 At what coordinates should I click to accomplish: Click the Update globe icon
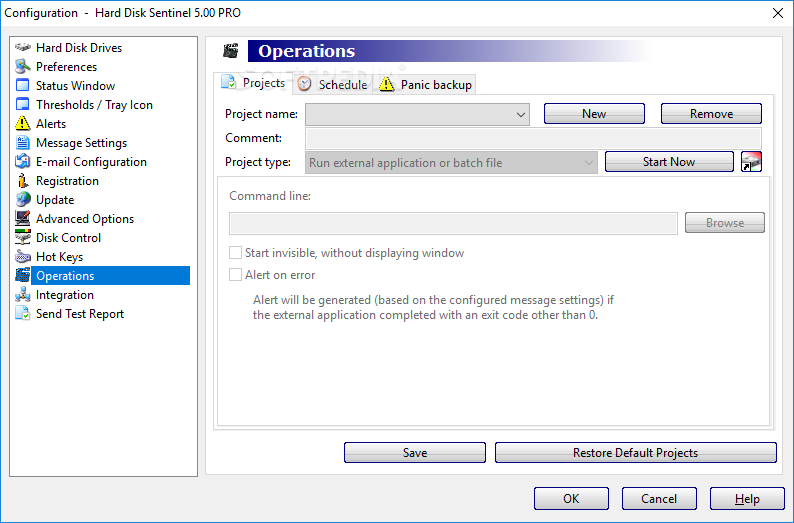coord(23,199)
